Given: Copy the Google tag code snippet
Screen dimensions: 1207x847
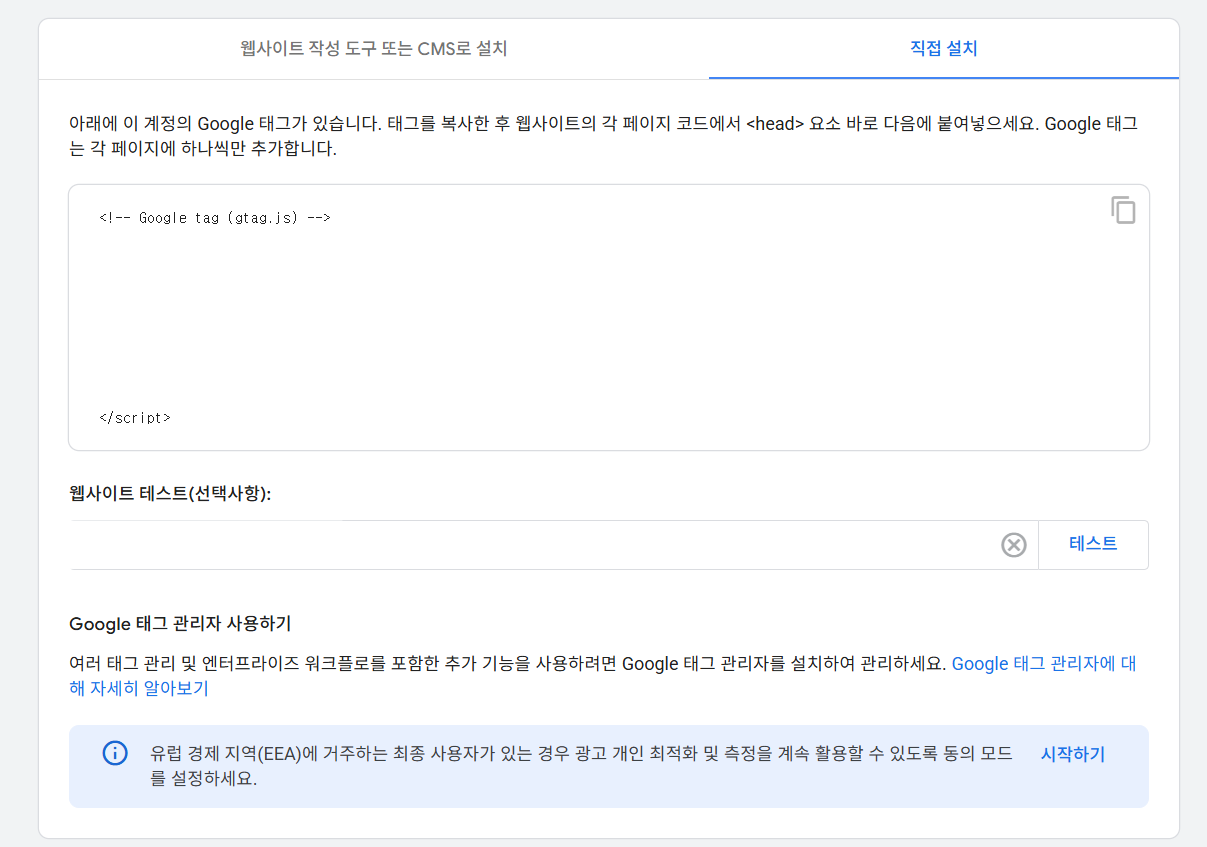Looking at the screenshot, I should pos(1123,210).
